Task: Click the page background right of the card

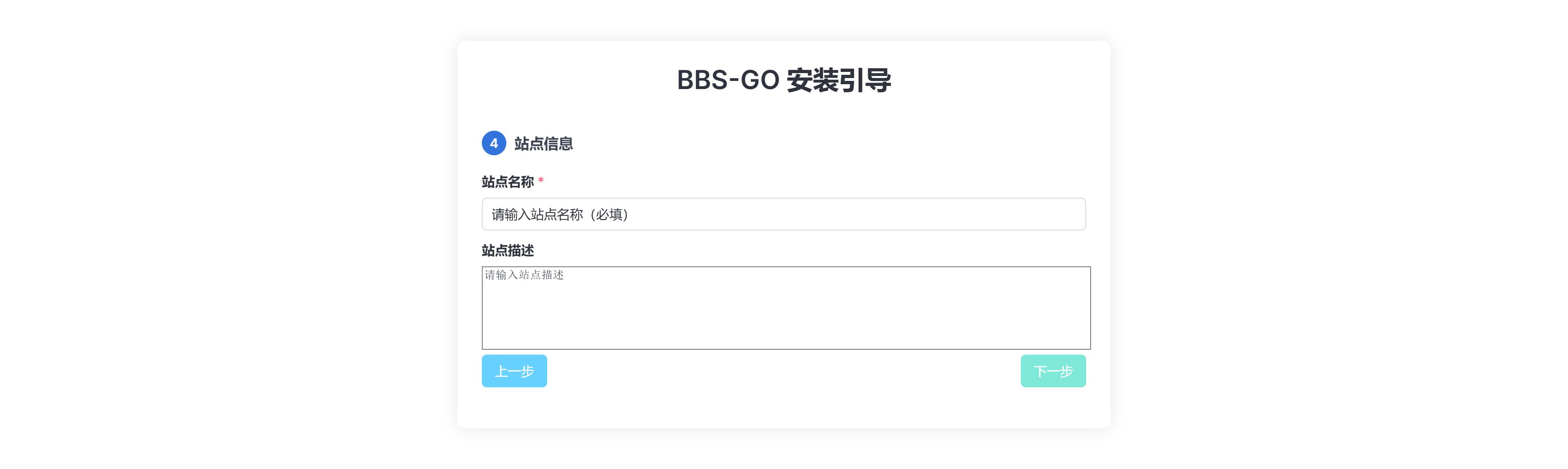Action: [1339, 234]
